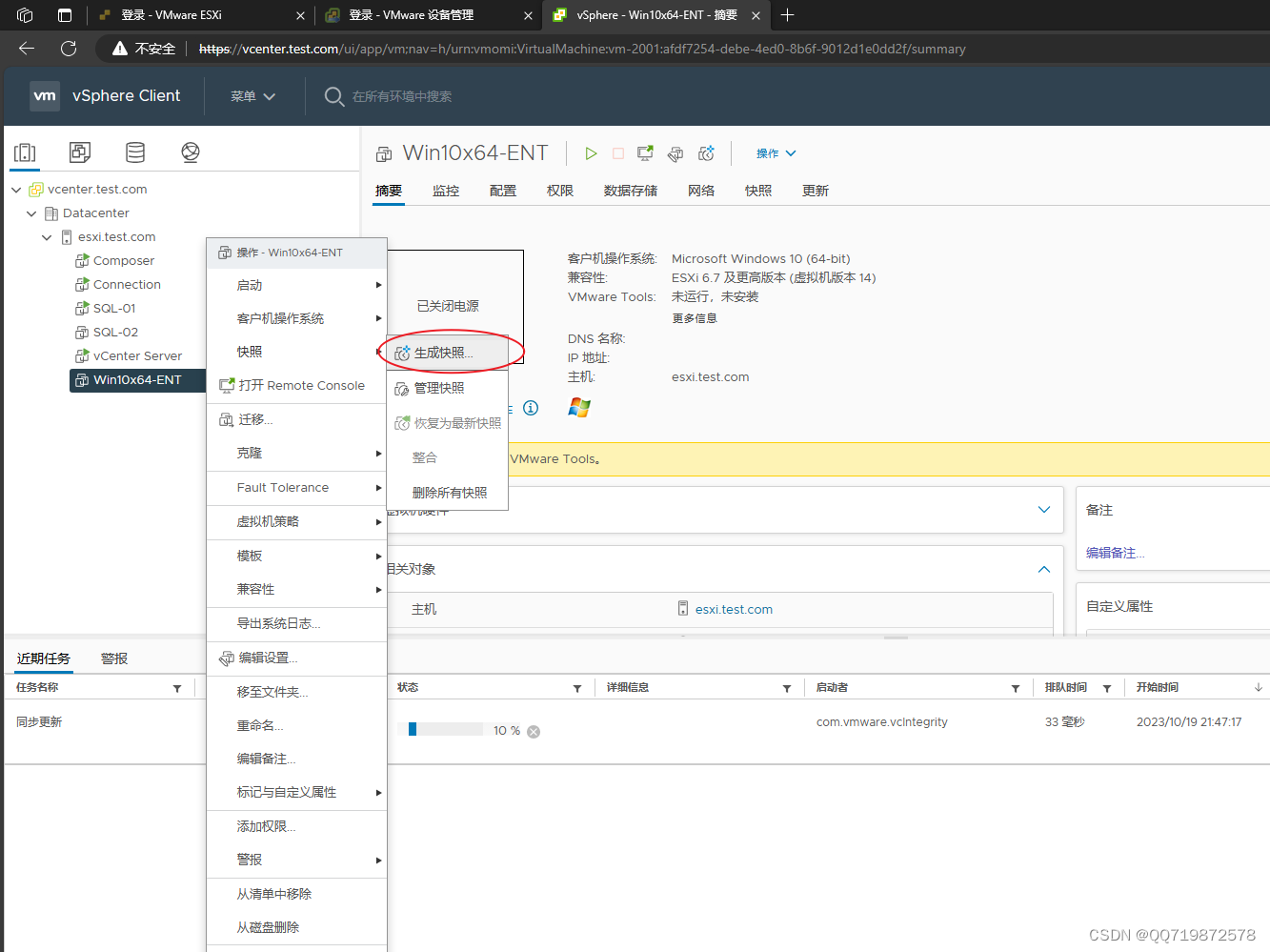Screen dimensions: 1270x952
Task: Open the 菜单 dropdown
Action: click(x=252, y=96)
